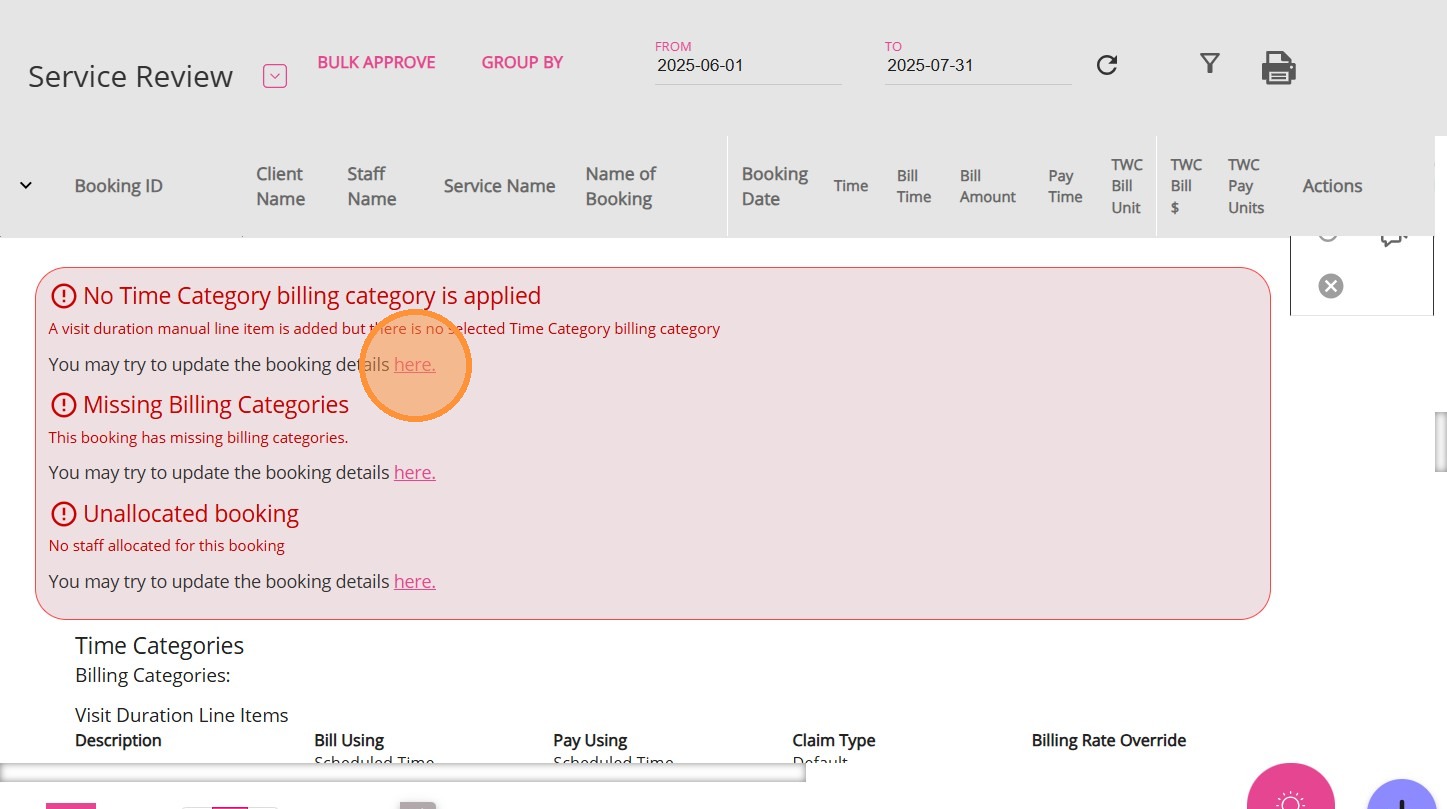Sort by Booking Date column header
Screen dimensions: 1447x809
click(x=774, y=186)
